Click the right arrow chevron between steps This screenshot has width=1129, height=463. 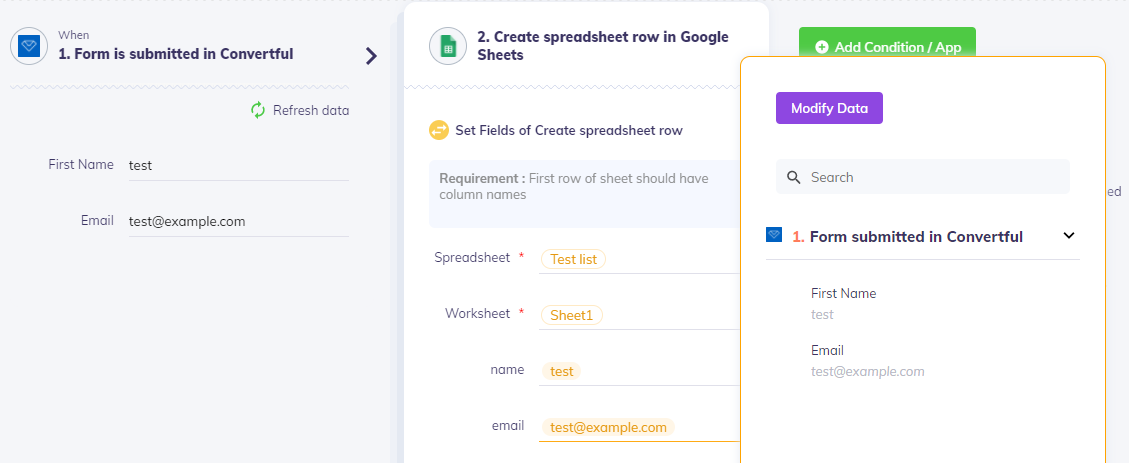(372, 55)
